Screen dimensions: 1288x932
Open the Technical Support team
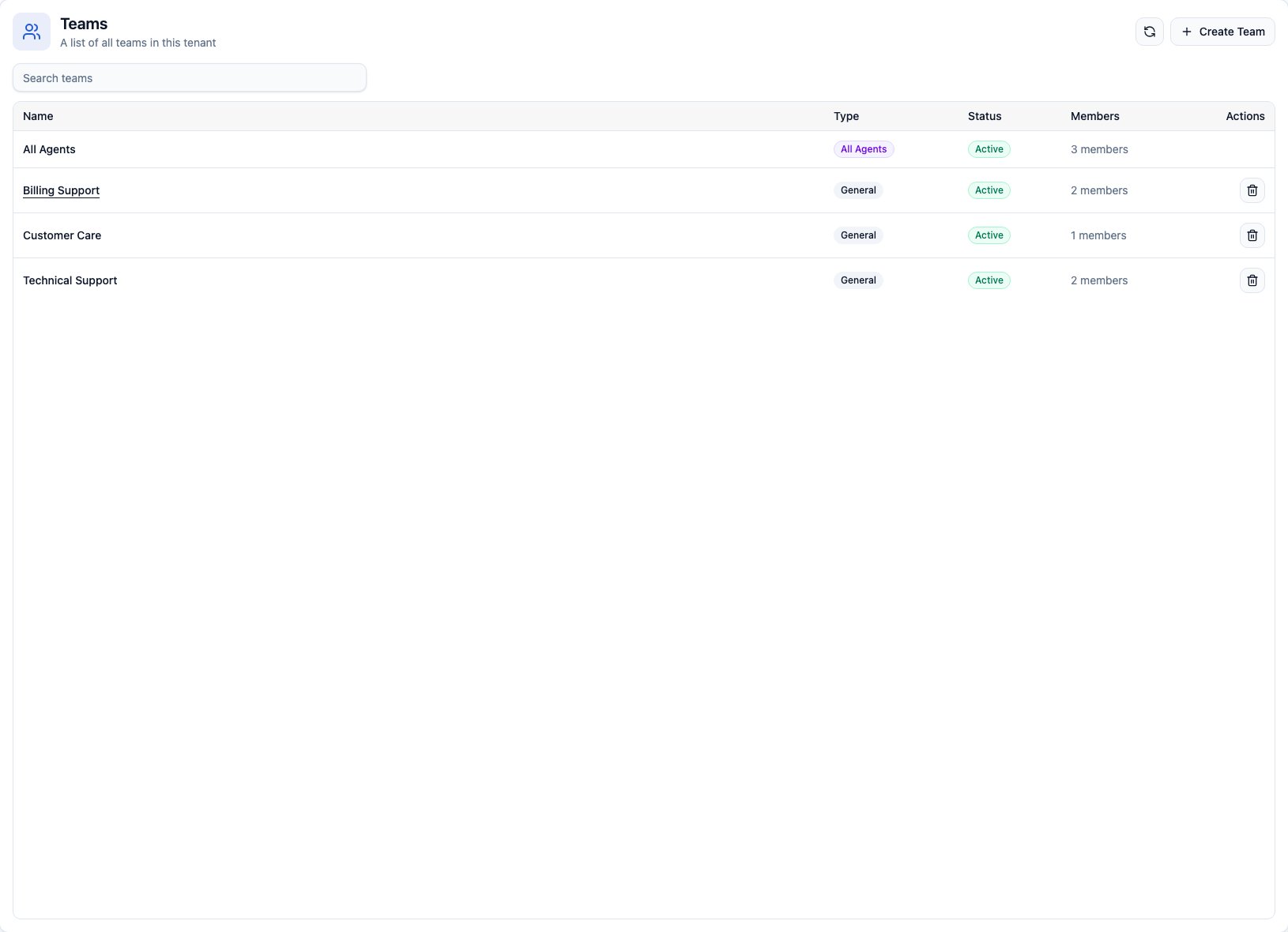70,280
